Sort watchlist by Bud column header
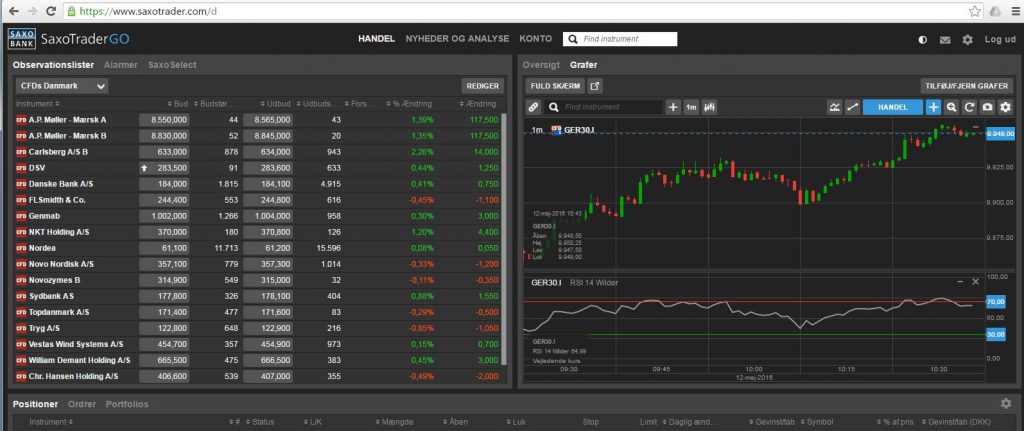The height and width of the screenshot is (431, 1024). [177, 104]
